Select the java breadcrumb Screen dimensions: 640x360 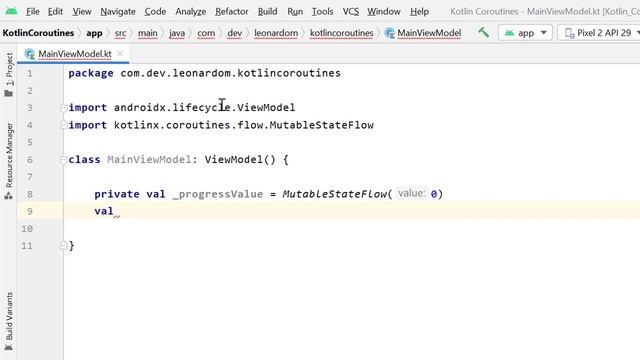point(177,33)
